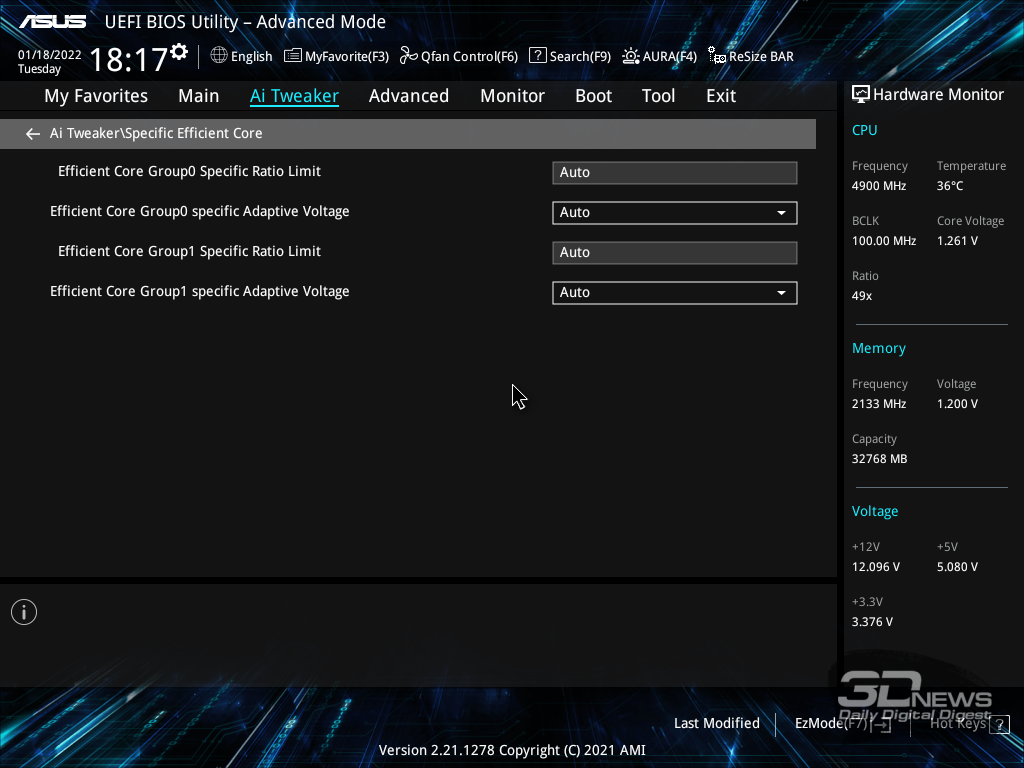
Task: Click the Voltage section heading
Action: [x=875, y=511]
